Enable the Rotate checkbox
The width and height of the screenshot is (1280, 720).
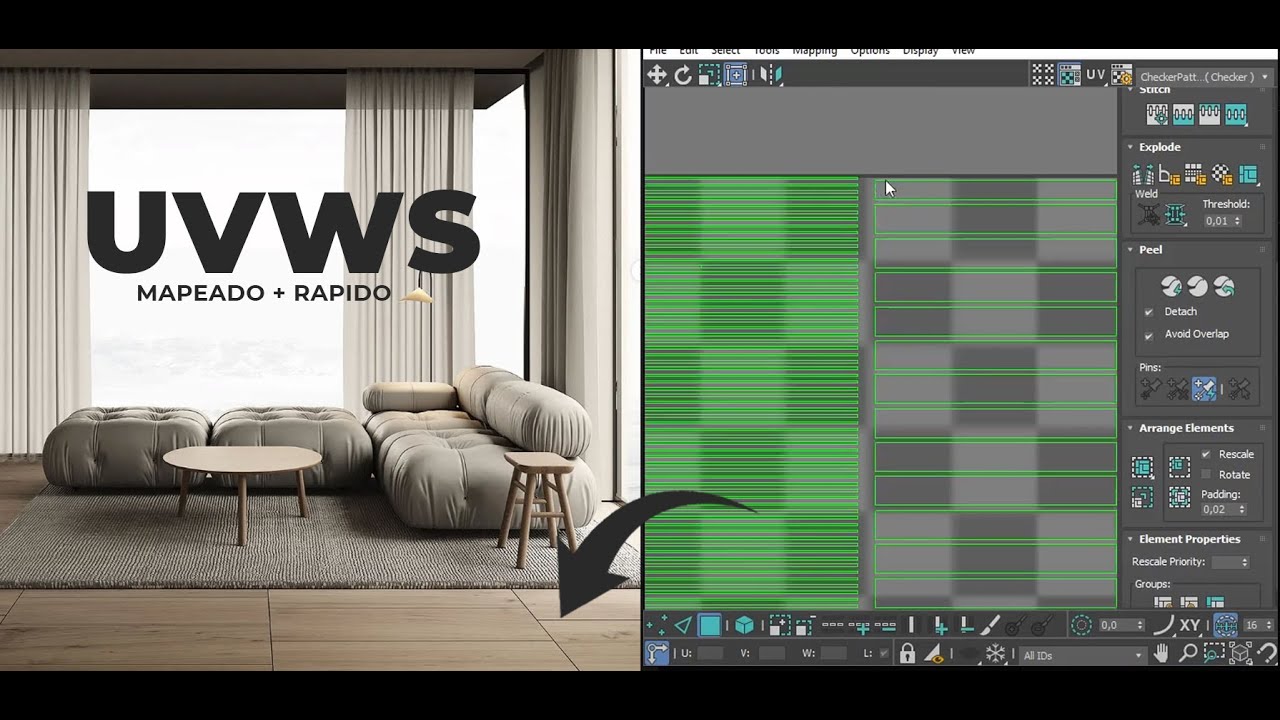tap(1205, 475)
